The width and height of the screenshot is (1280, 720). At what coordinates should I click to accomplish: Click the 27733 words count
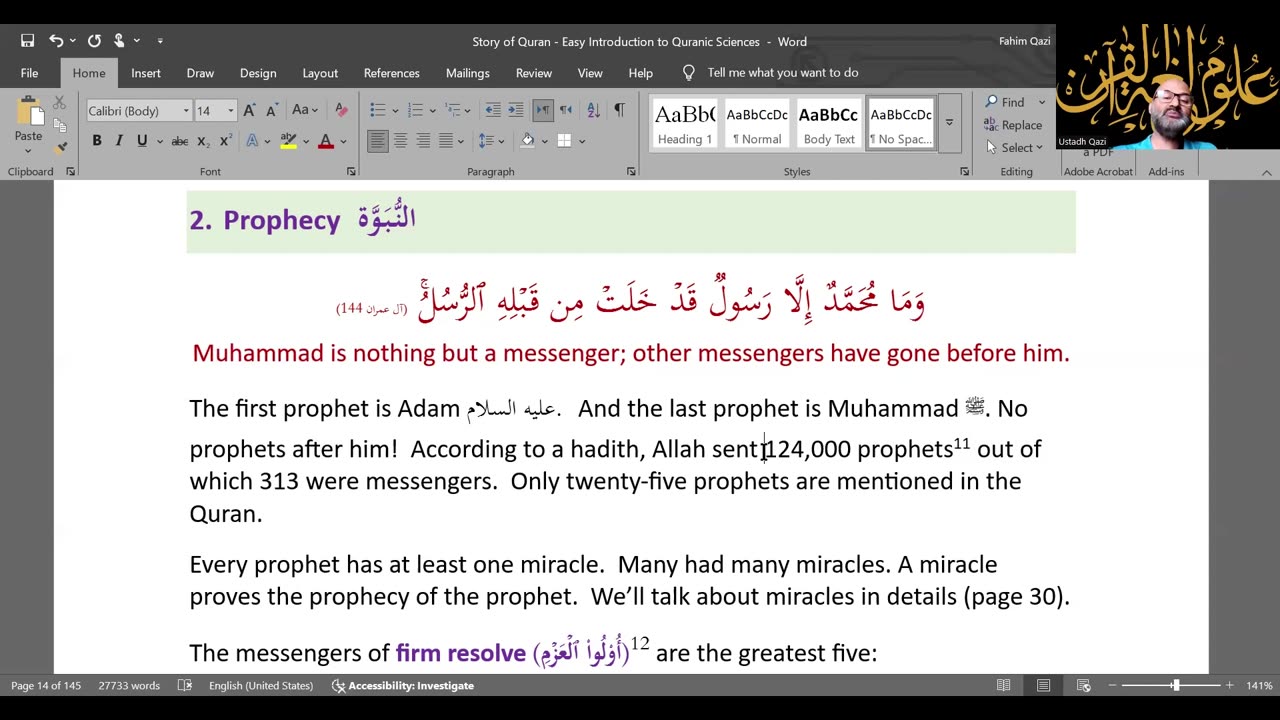(x=129, y=685)
